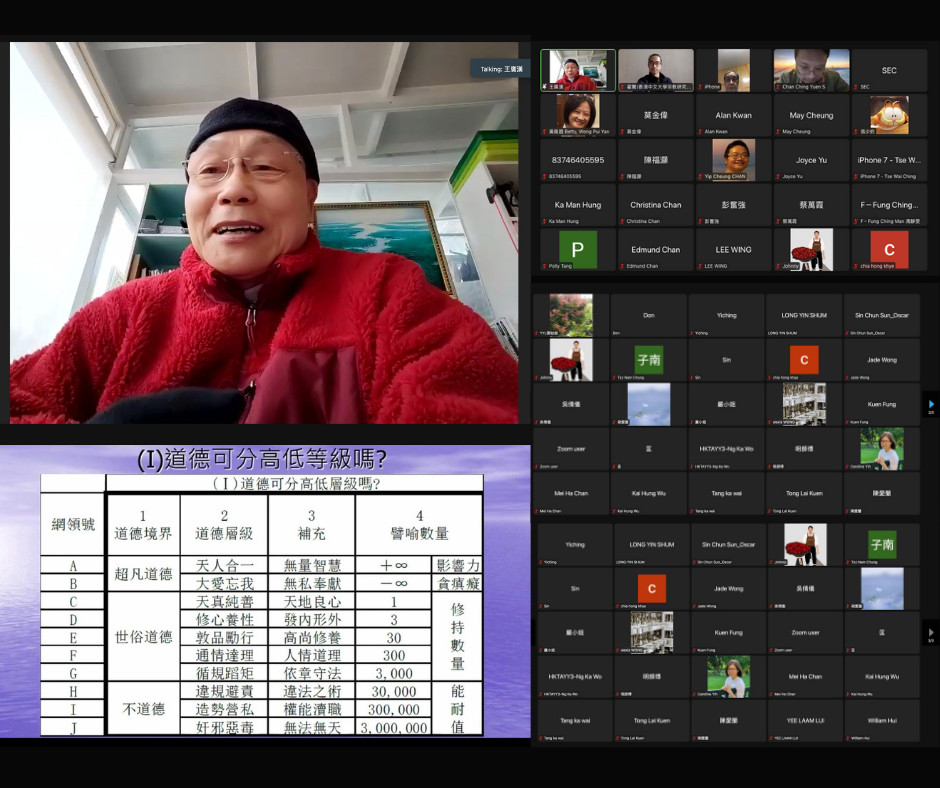Select the green-bordered active speaker thumbnail
940x788 pixels.
(577, 70)
